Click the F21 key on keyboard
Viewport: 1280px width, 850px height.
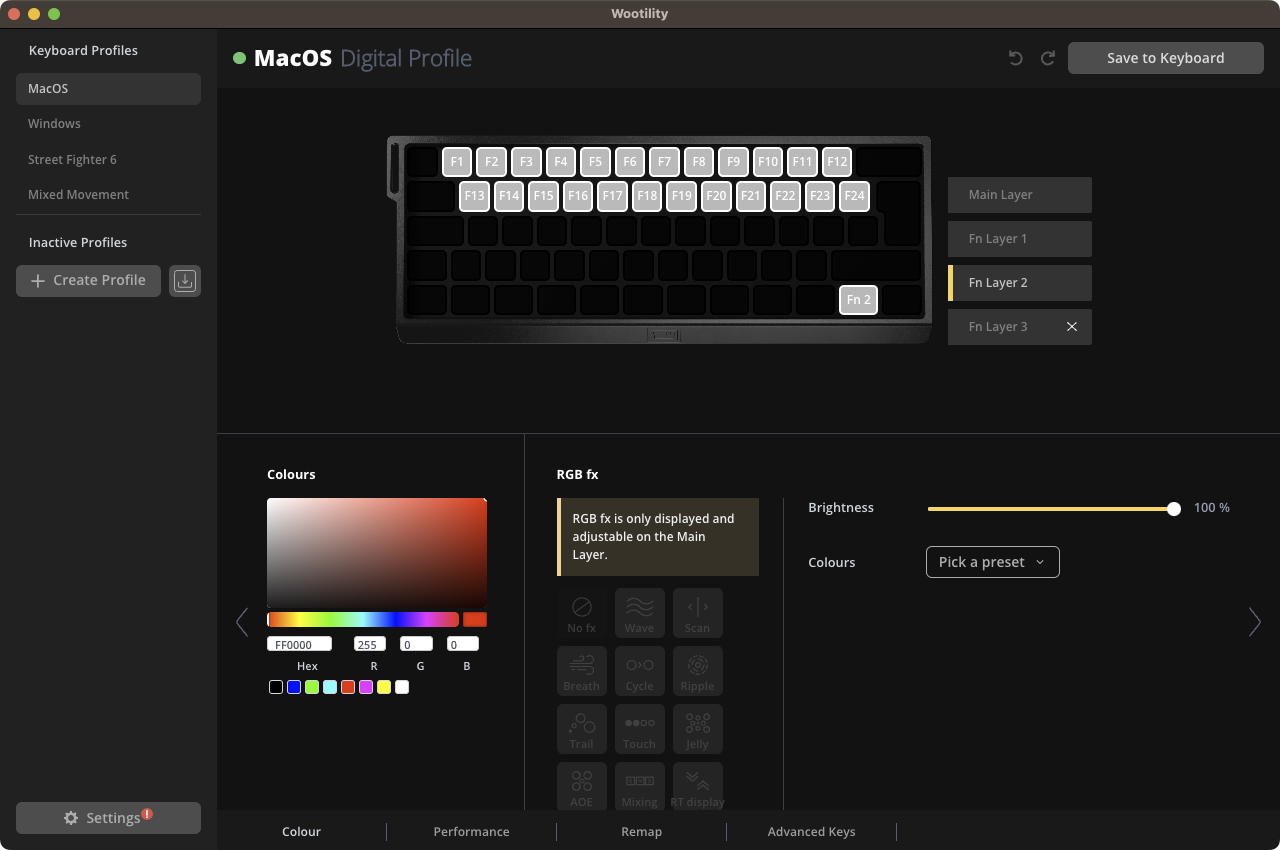point(751,196)
